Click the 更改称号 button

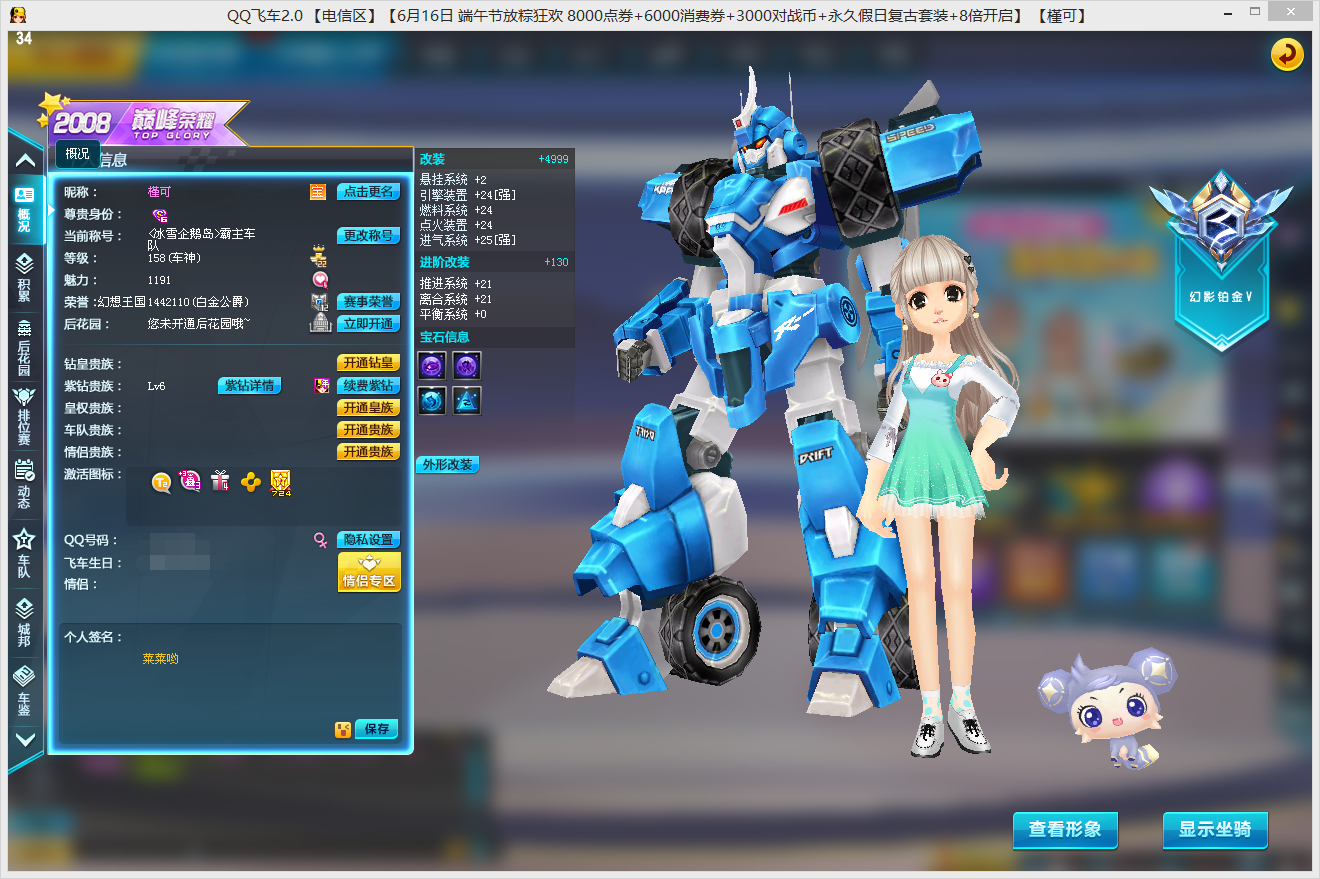click(x=369, y=236)
